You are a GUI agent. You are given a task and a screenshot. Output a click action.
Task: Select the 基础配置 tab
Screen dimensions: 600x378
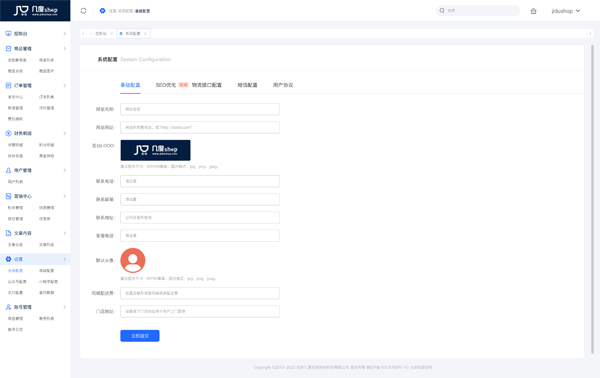pyautogui.click(x=130, y=85)
